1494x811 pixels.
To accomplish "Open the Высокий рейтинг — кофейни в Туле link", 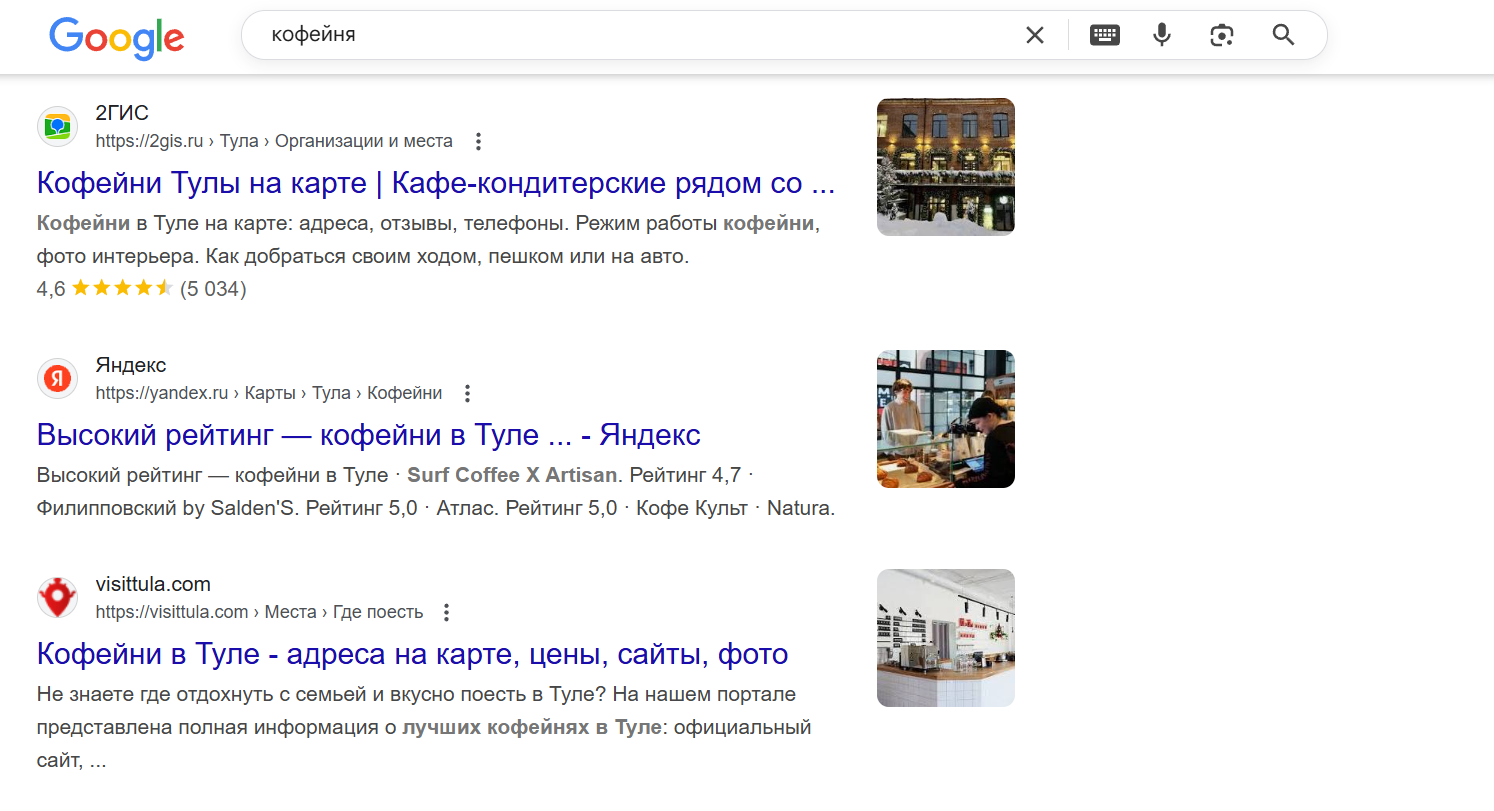I will [x=368, y=436].
